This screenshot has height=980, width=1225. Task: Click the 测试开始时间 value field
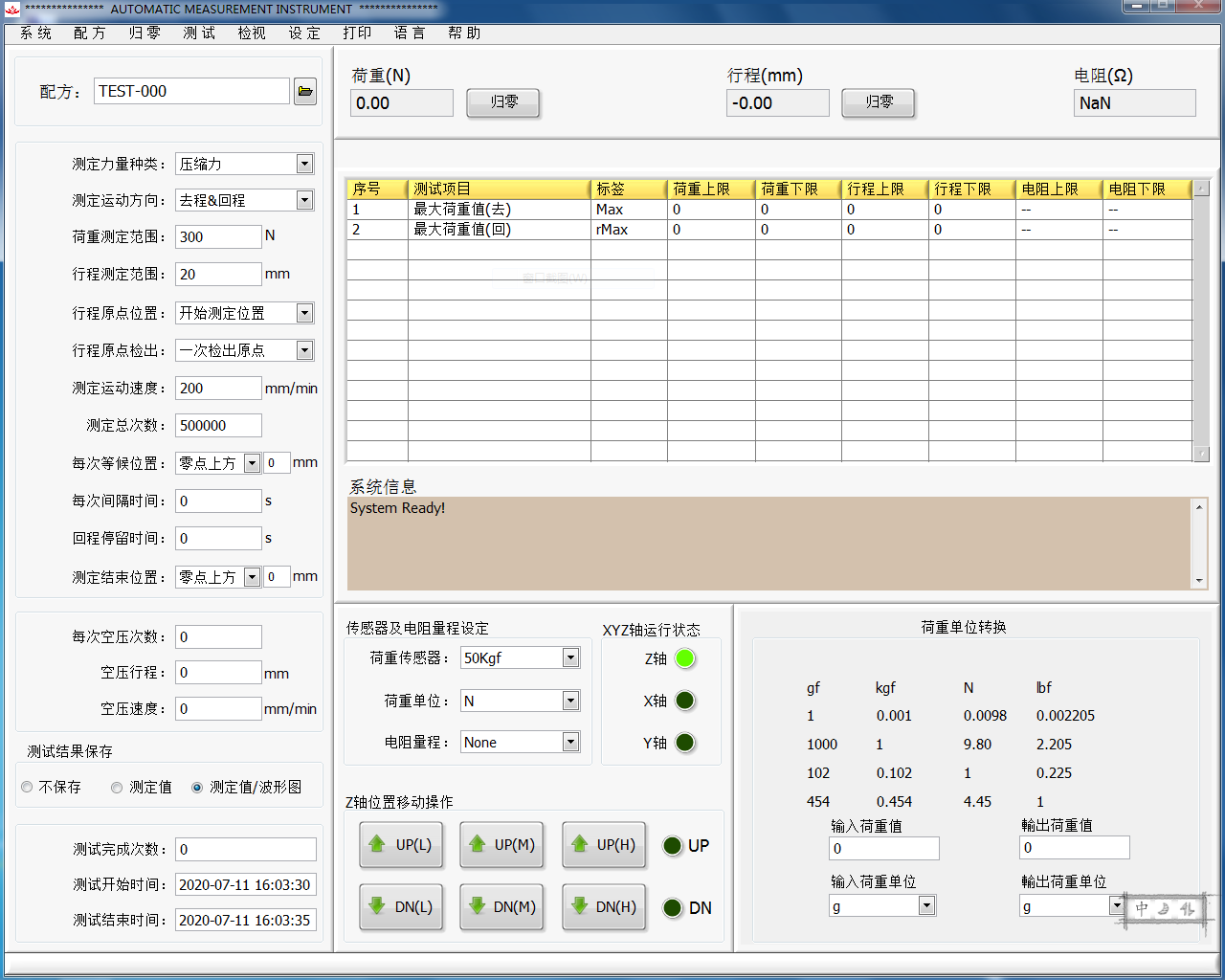tap(246, 884)
